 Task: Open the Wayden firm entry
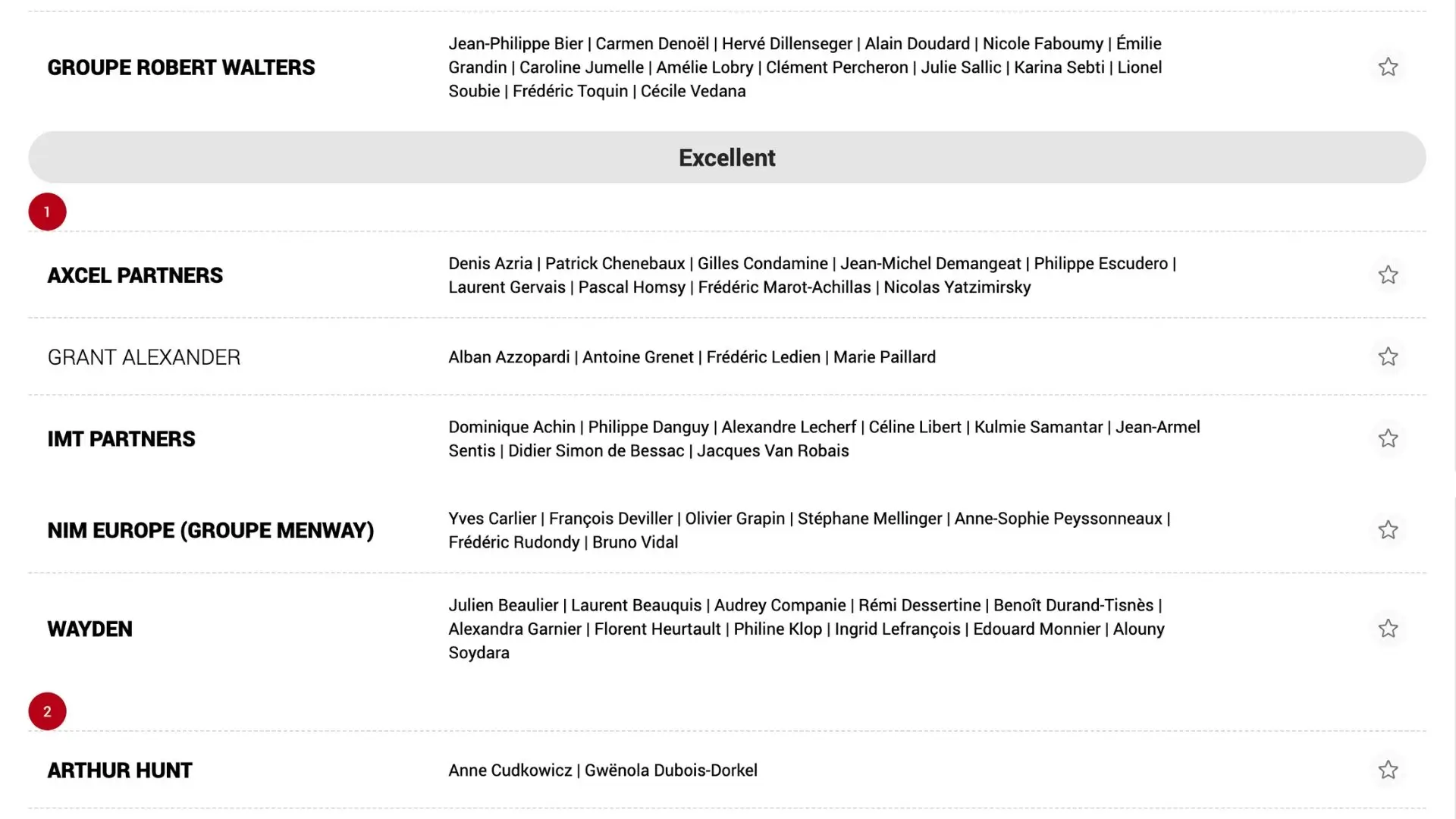(89, 629)
